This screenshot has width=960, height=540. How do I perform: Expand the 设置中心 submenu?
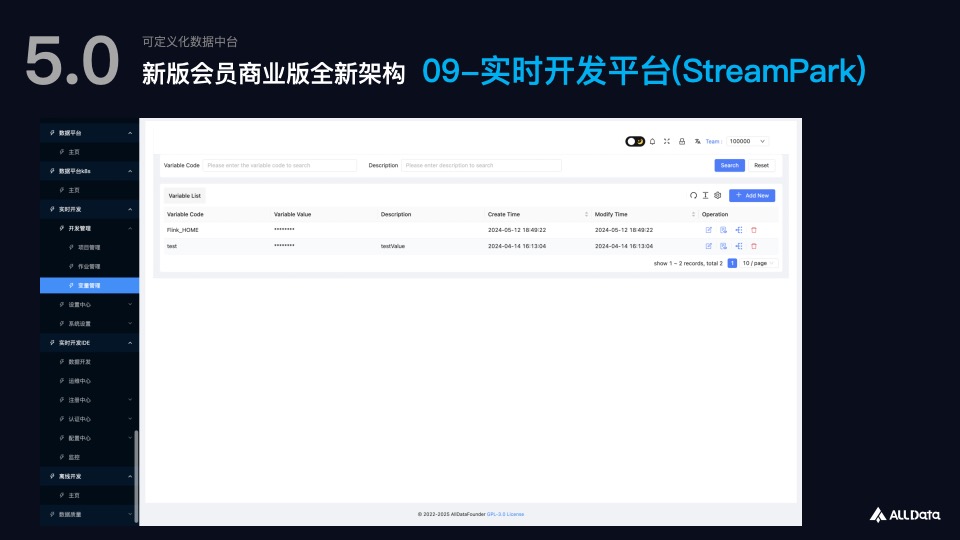coord(89,304)
